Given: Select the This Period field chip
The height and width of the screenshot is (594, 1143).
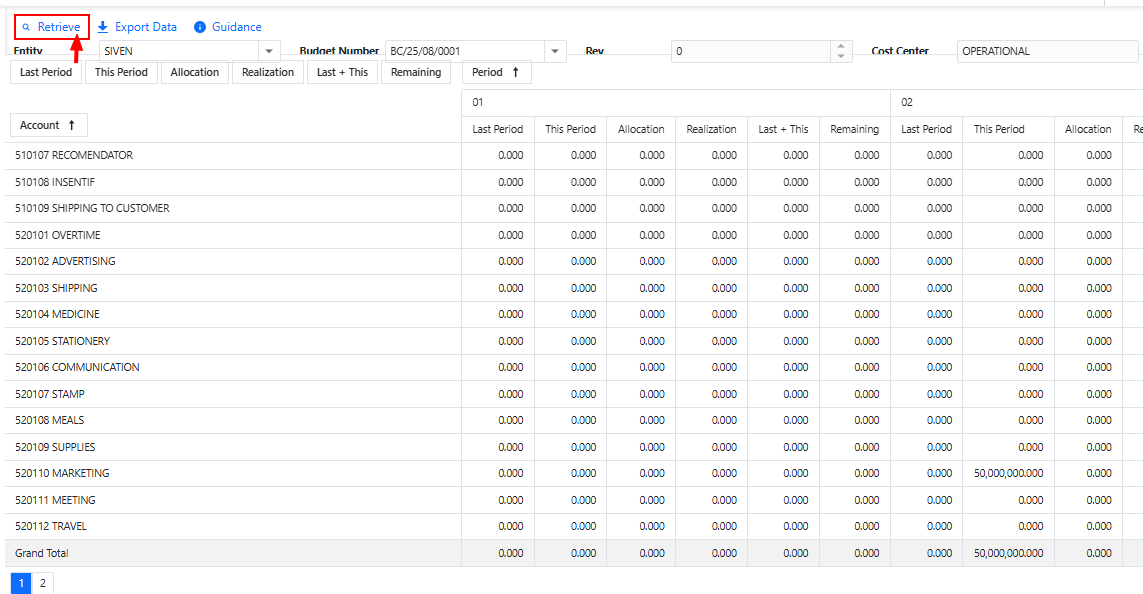Looking at the screenshot, I should point(121,72).
